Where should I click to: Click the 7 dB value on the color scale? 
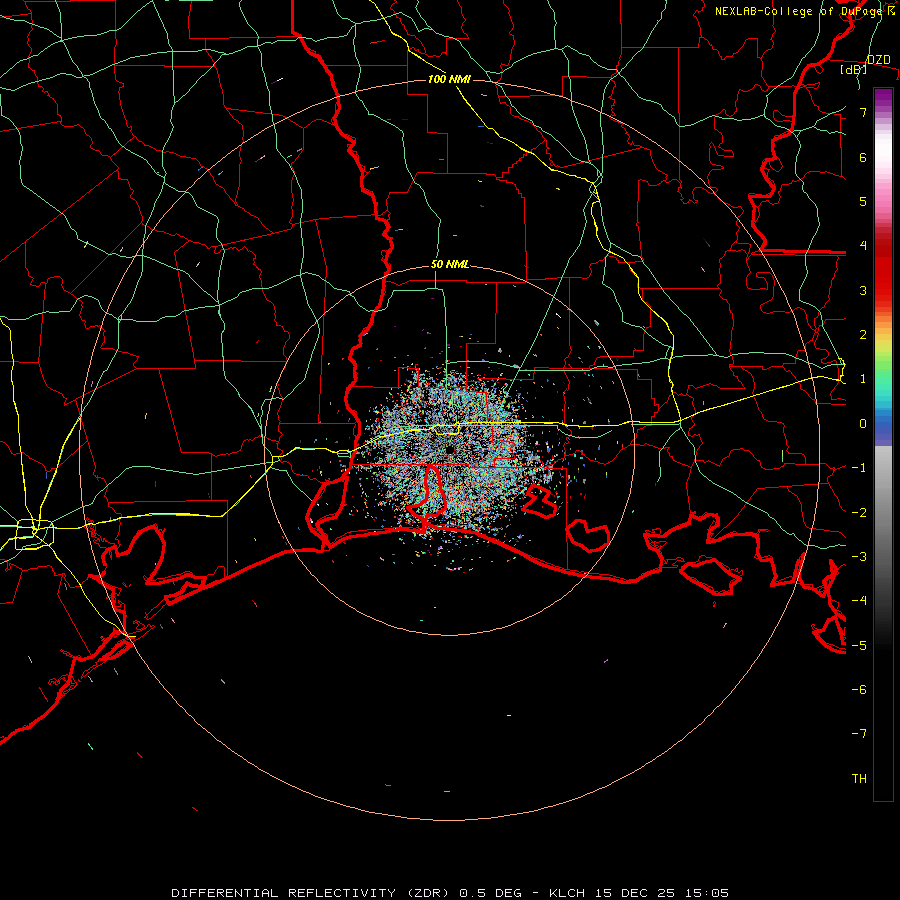863,112
